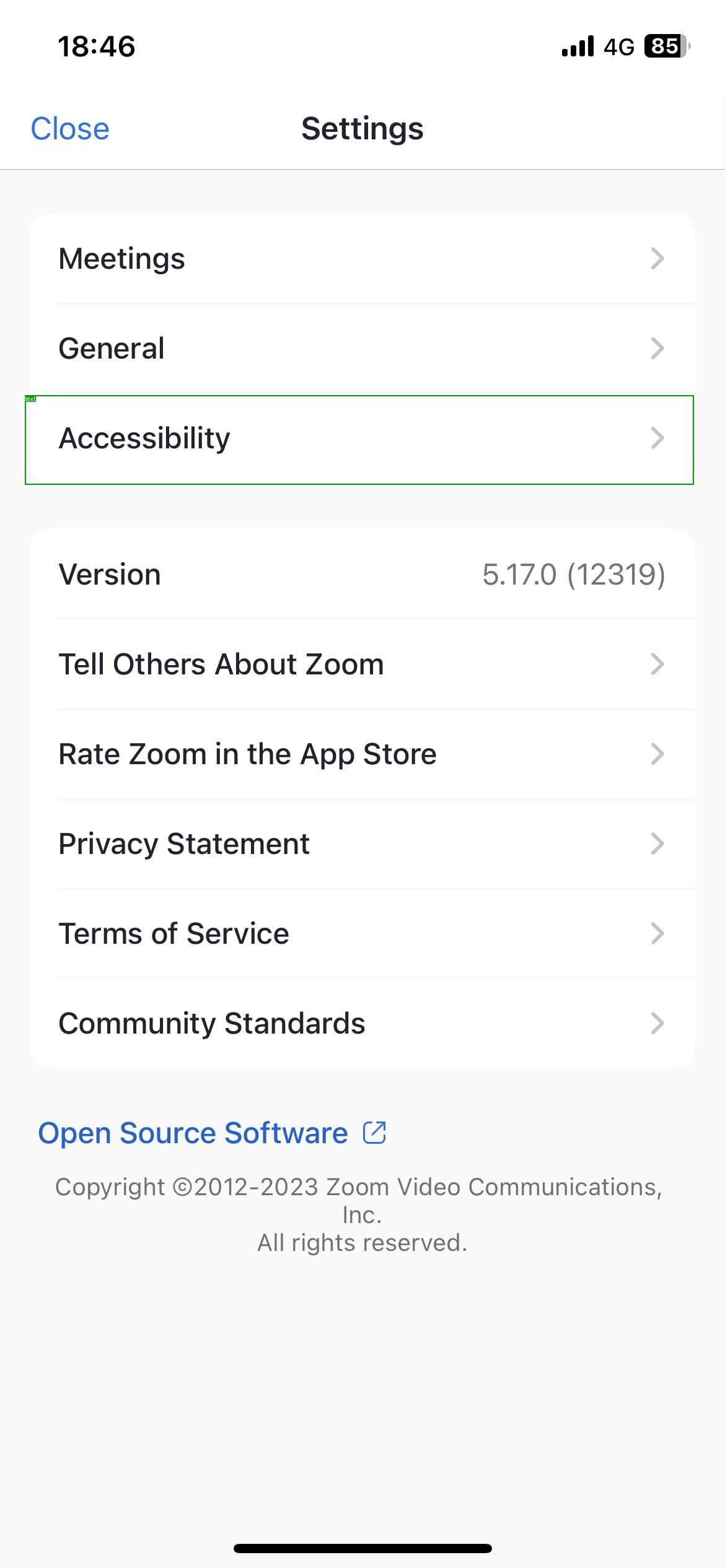Open Rate Zoom in the App Store
Image resolution: width=725 pixels, height=1568 pixels.
(x=362, y=754)
